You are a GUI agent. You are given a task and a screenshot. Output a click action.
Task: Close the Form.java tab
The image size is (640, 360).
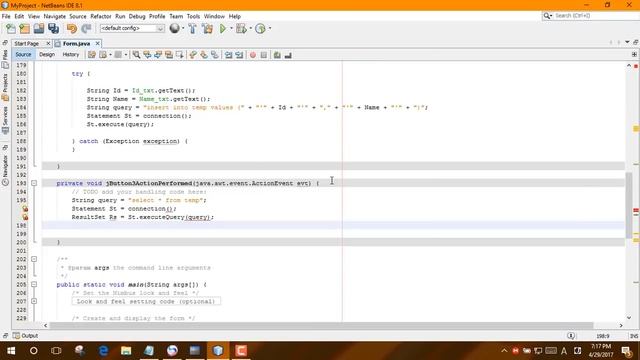[x=98, y=43]
